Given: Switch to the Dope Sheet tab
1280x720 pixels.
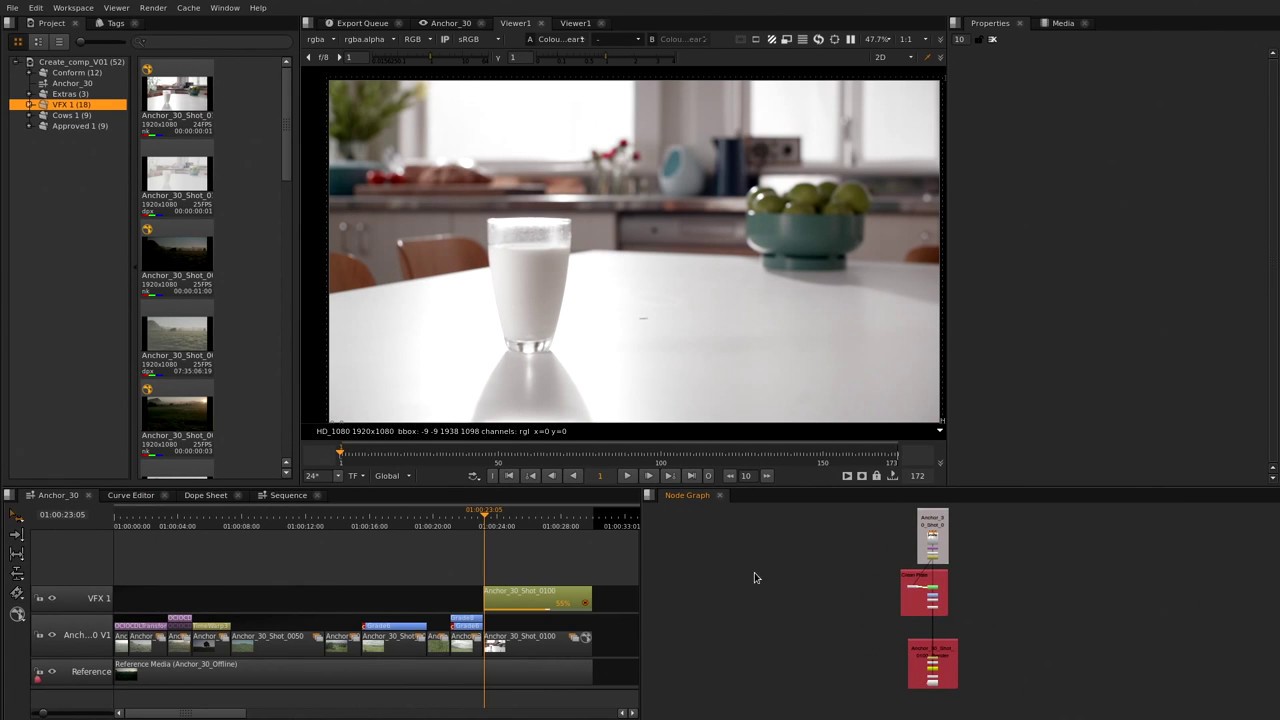Looking at the screenshot, I should click(x=205, y=495).
